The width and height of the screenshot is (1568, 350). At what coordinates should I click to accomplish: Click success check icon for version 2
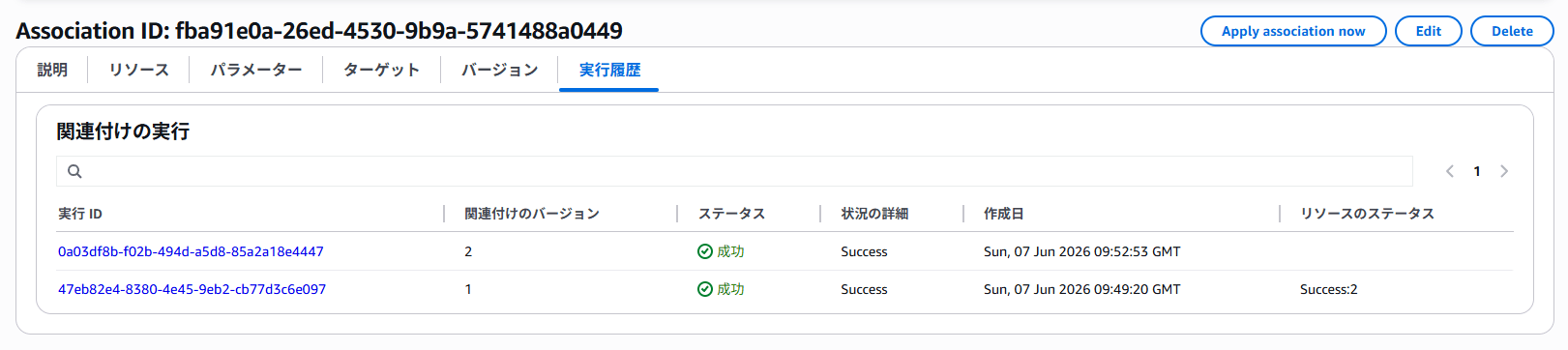(705, 251)
